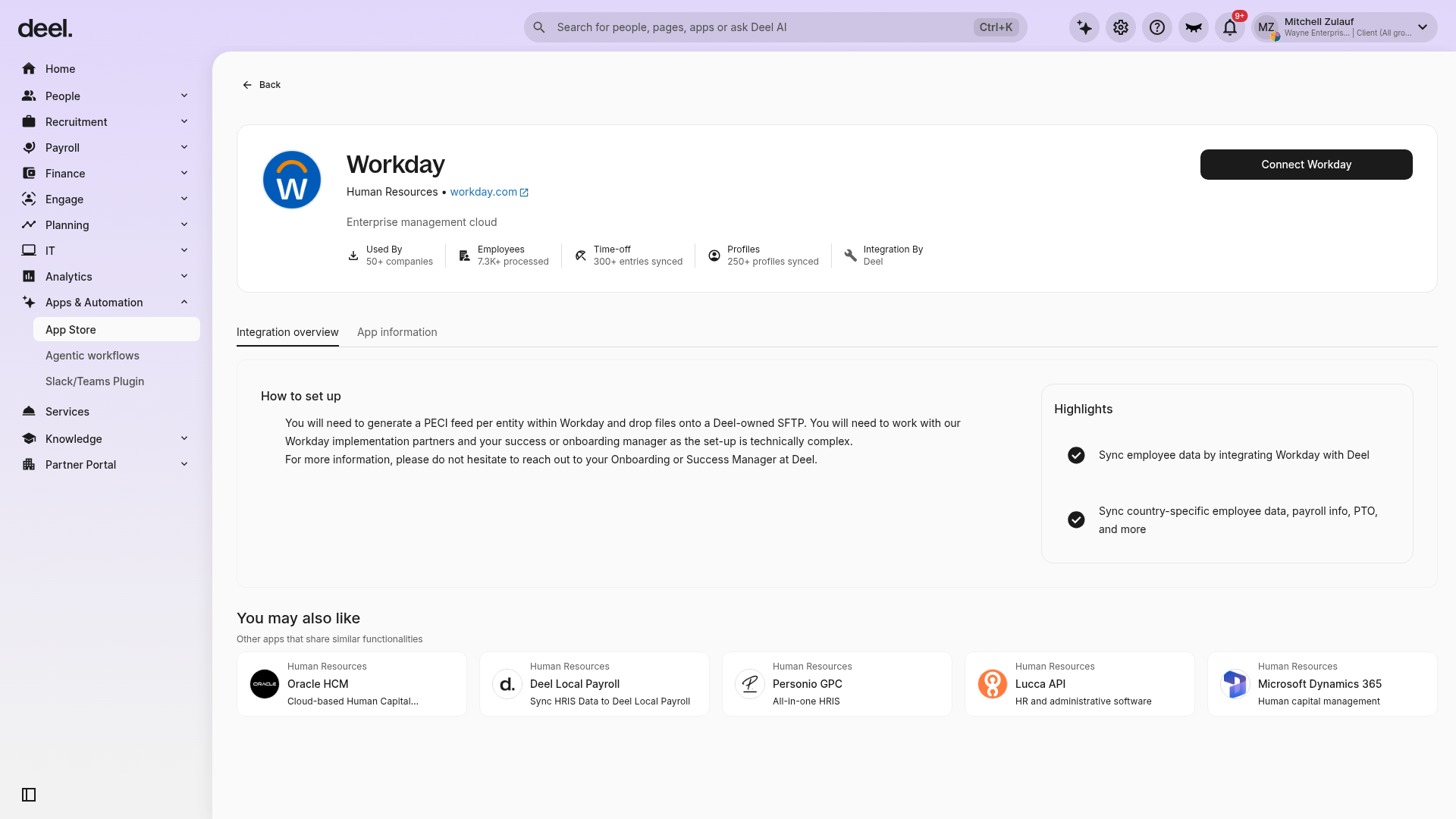Viewport: 1456px width, 819px height.
Task: Click the Knowledge graduation cap icon
Action: (29, 439)
